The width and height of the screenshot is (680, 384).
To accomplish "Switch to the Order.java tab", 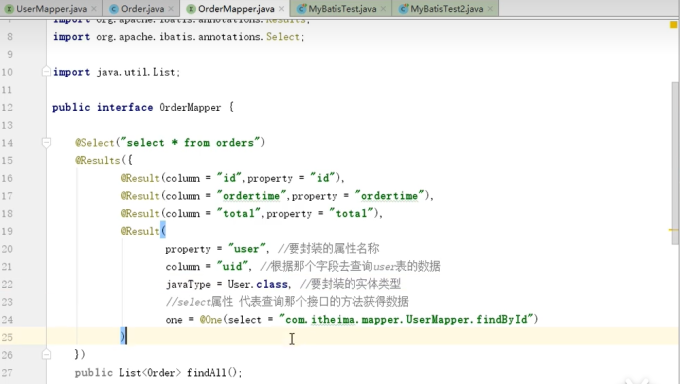I will tap(142, 8).
